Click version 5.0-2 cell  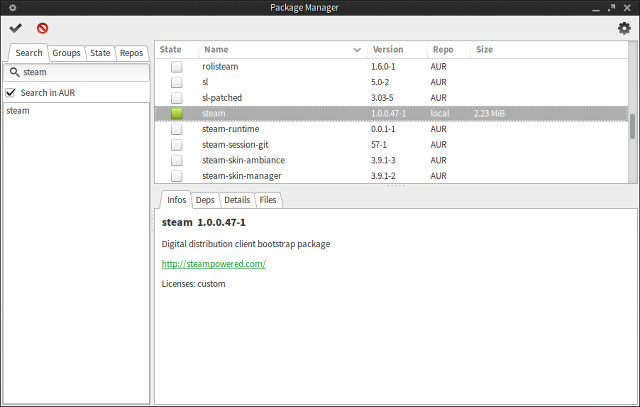point(380,82)
